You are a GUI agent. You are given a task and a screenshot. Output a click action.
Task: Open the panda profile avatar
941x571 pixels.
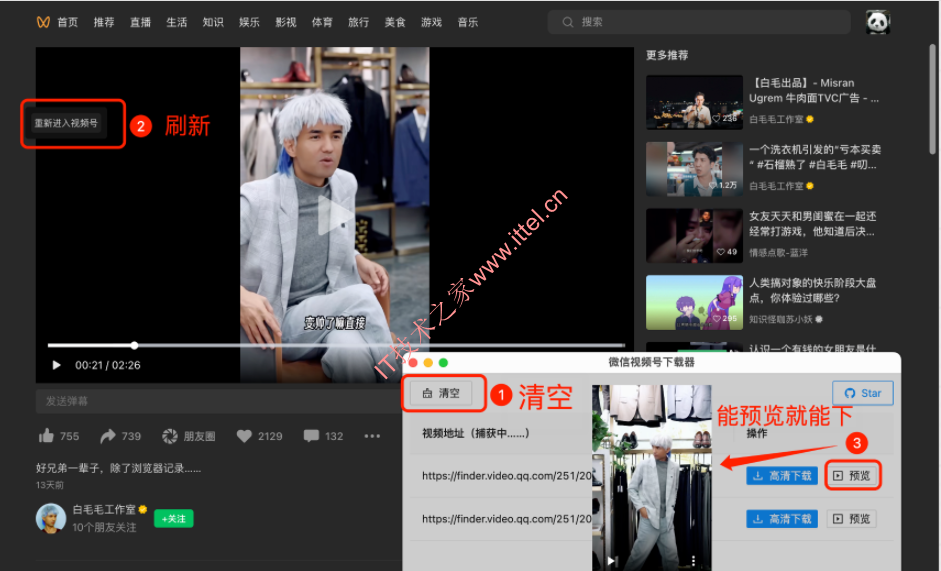[877, 22]
